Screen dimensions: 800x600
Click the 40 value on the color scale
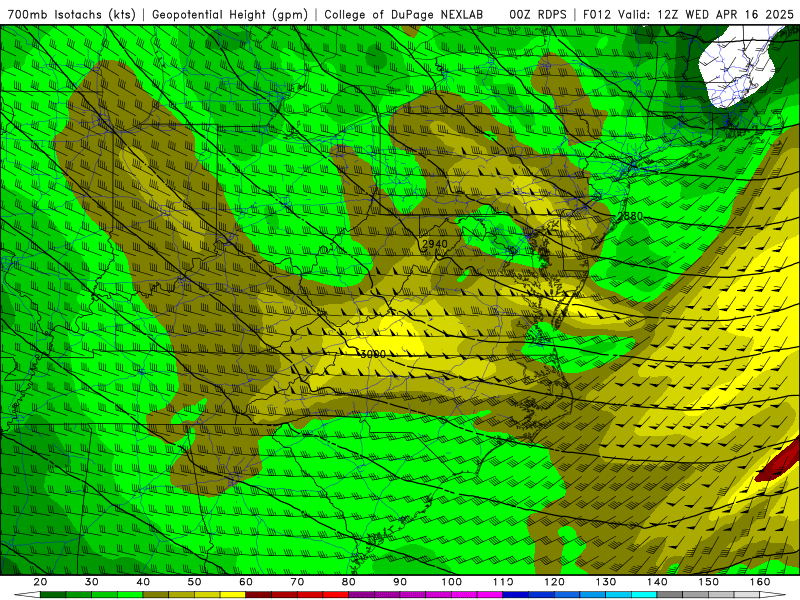click(143, 582)
